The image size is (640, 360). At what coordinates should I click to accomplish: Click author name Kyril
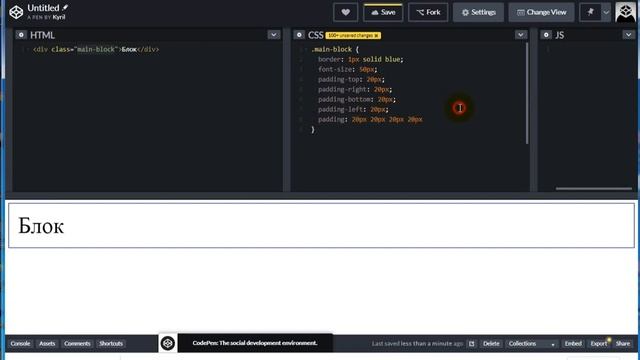pos(59,17)
